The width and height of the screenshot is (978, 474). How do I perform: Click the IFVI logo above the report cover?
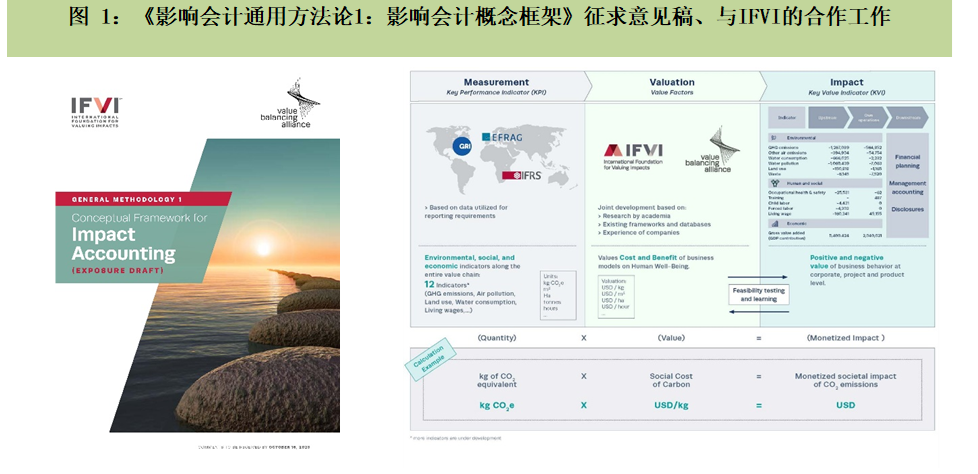(96, 112)
